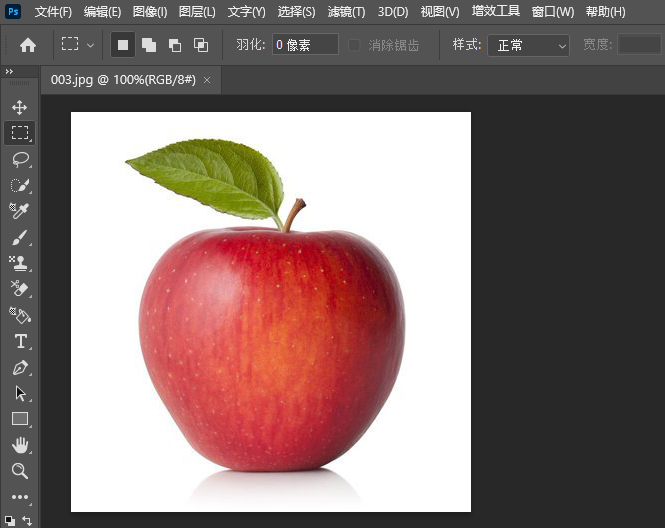
Task: Open the 滤镜(T) menu
Action: coord(346,11)
